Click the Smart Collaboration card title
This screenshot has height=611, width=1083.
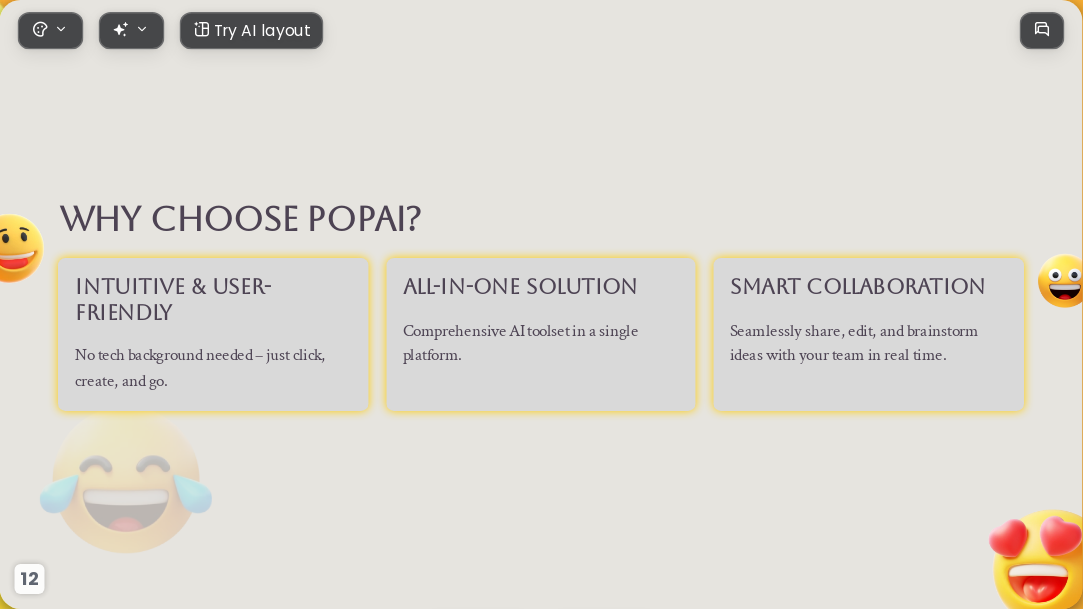click(857, 287)
